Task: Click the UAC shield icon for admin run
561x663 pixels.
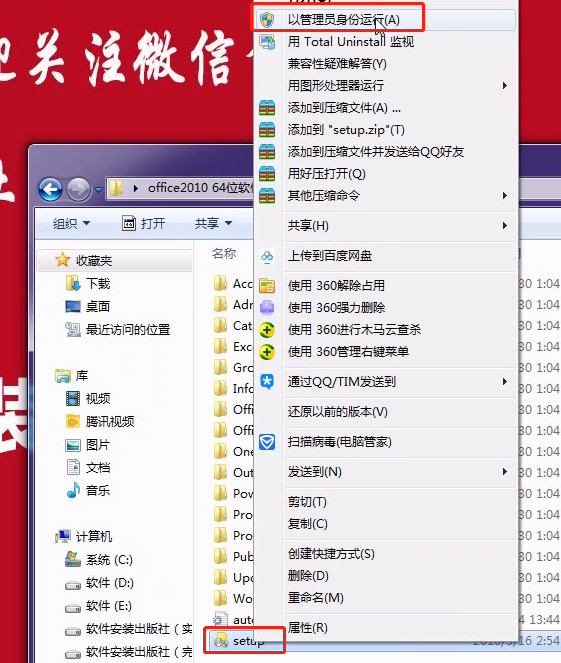Action: pos(267,20)
